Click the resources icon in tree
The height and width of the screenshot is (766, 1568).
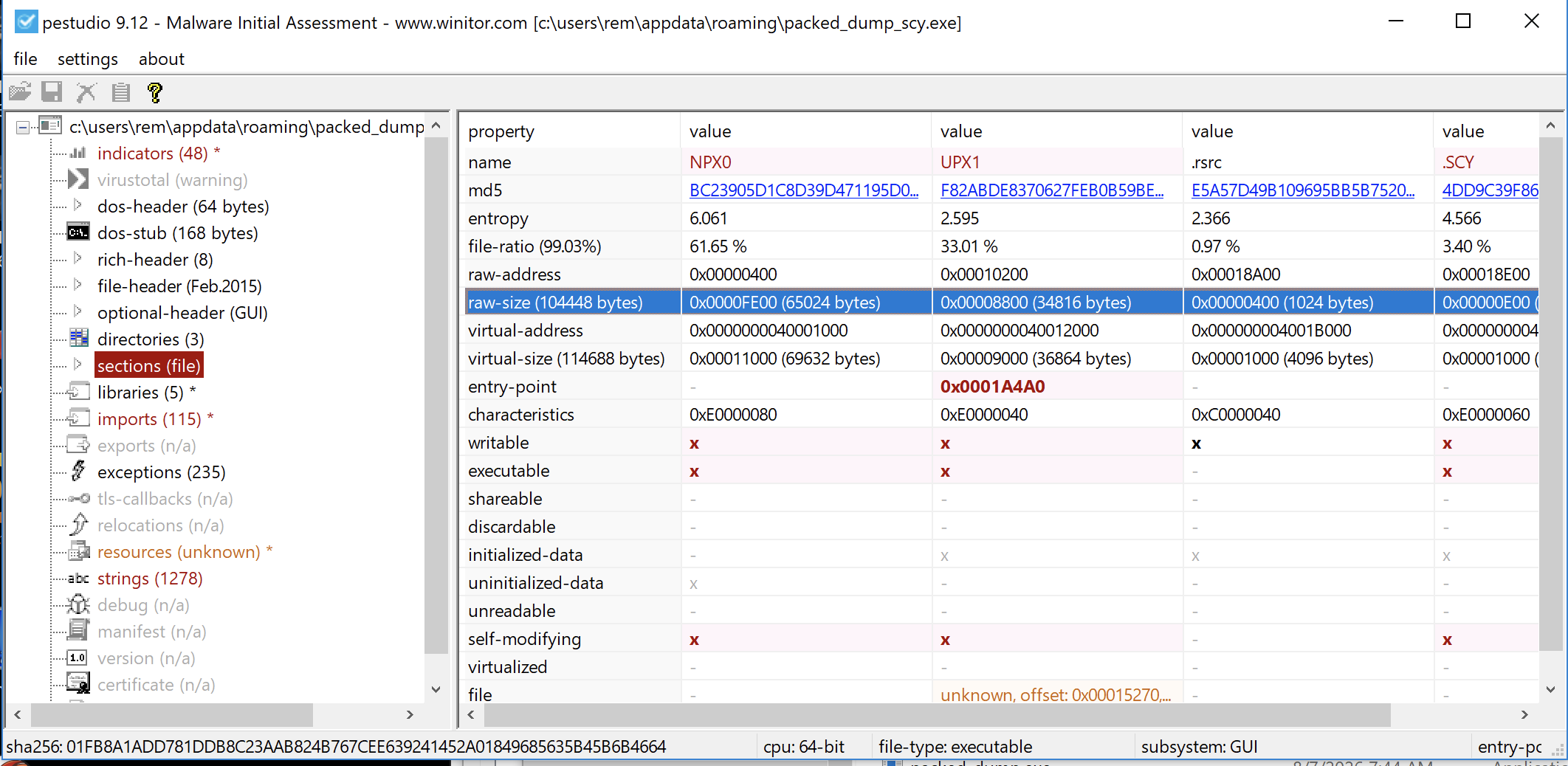pos(78,551)
